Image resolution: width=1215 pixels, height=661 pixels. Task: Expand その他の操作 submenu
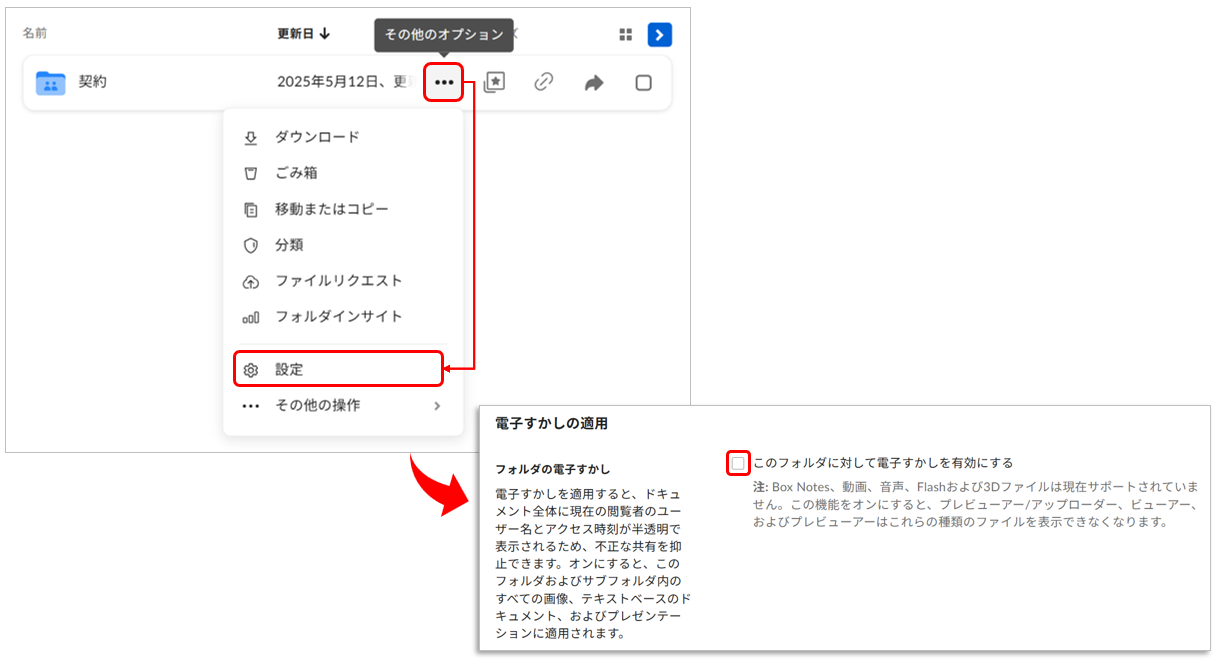click(436, 406)
